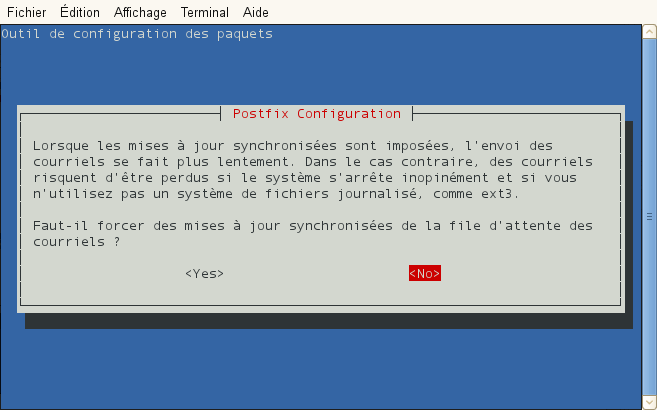Open the Fichier menu
This screenshot has height=410, width=657.
click(x=26, y=12)
